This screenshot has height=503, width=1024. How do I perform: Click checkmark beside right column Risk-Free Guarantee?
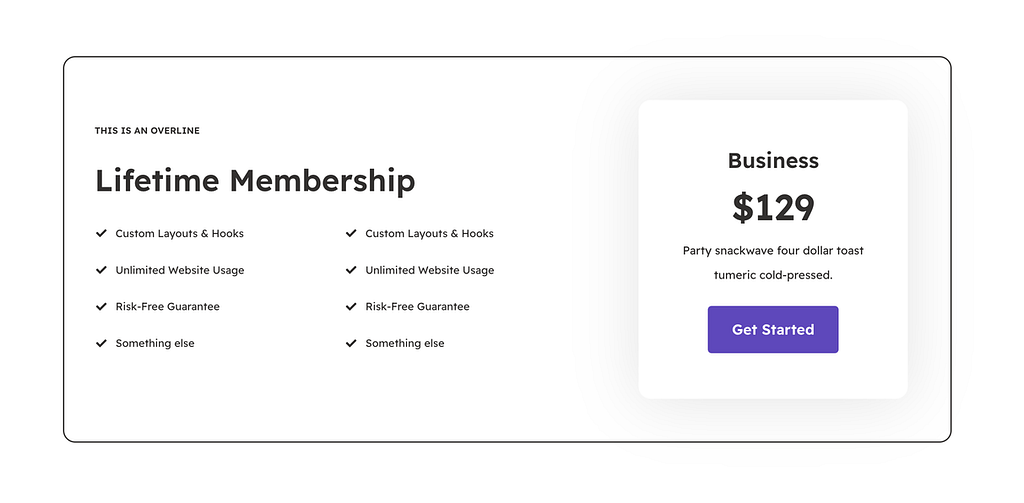pyautogui.click(x=351, y=306)
